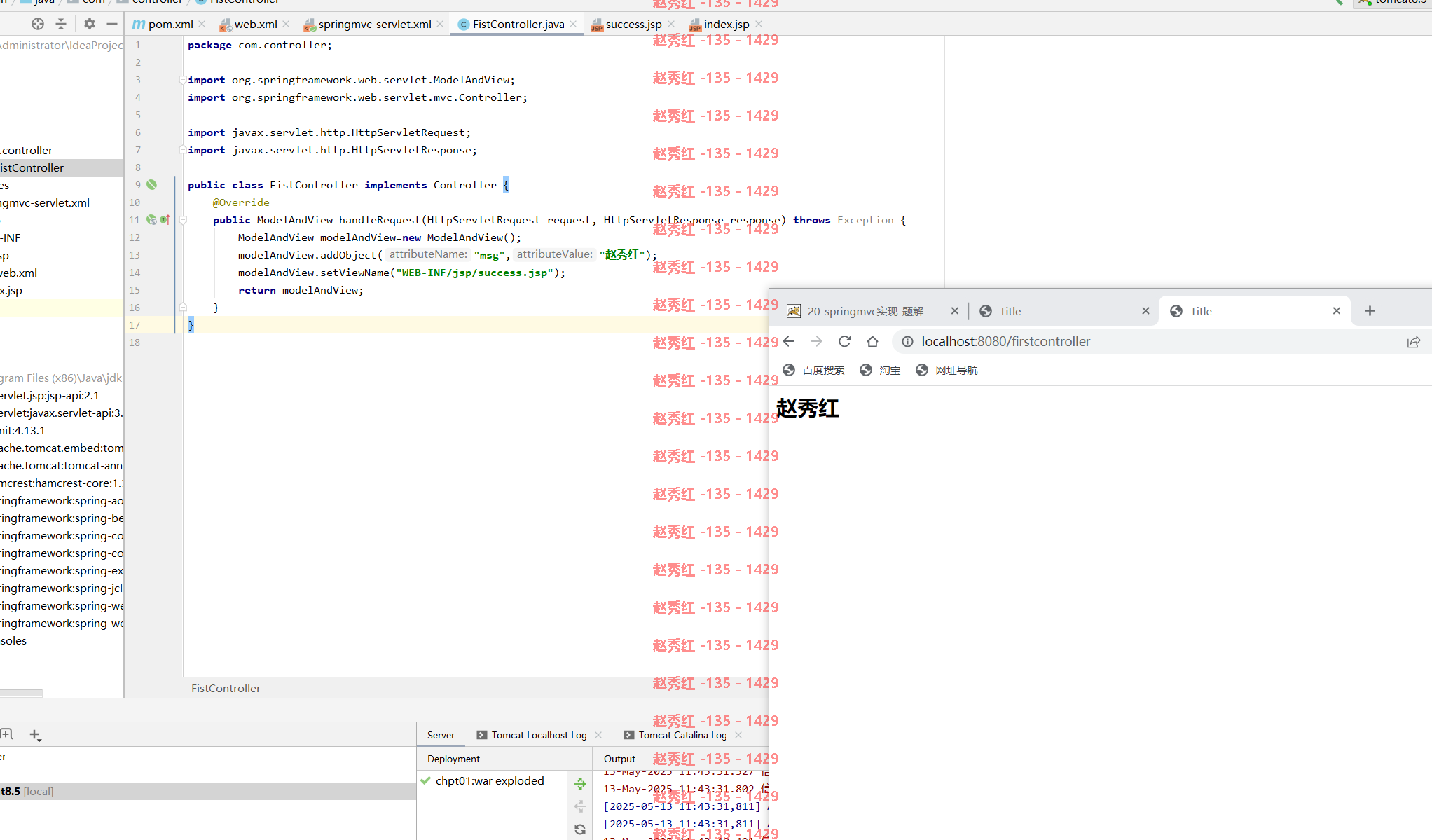Viewport: 1432px width, 840px height.
Task: Click jsp-api:2.1 library in project tree
Action: pos(50,395)
